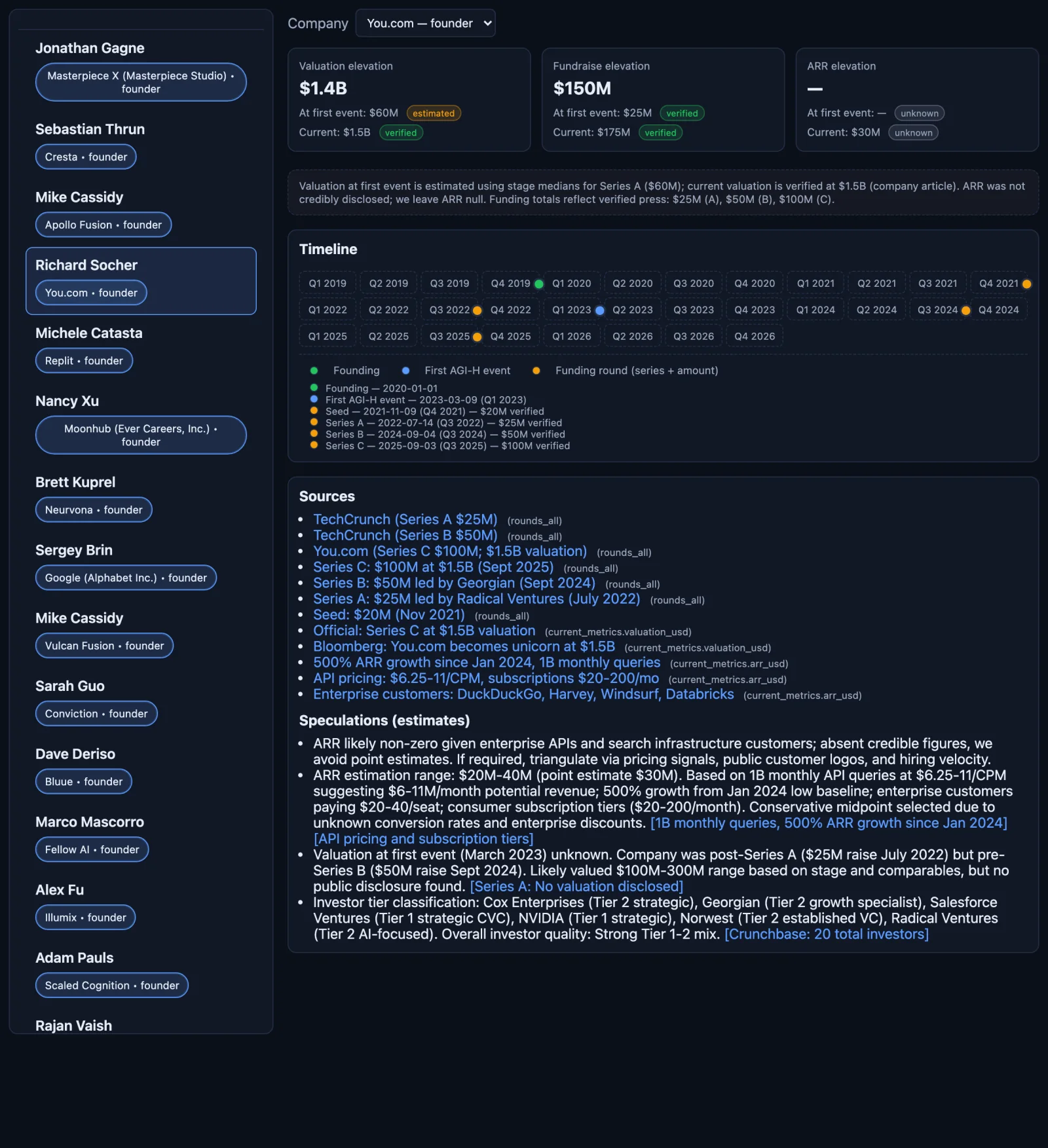
Task: Open Seed: $20M (Nov 2021) link
Action: (388, 615)
